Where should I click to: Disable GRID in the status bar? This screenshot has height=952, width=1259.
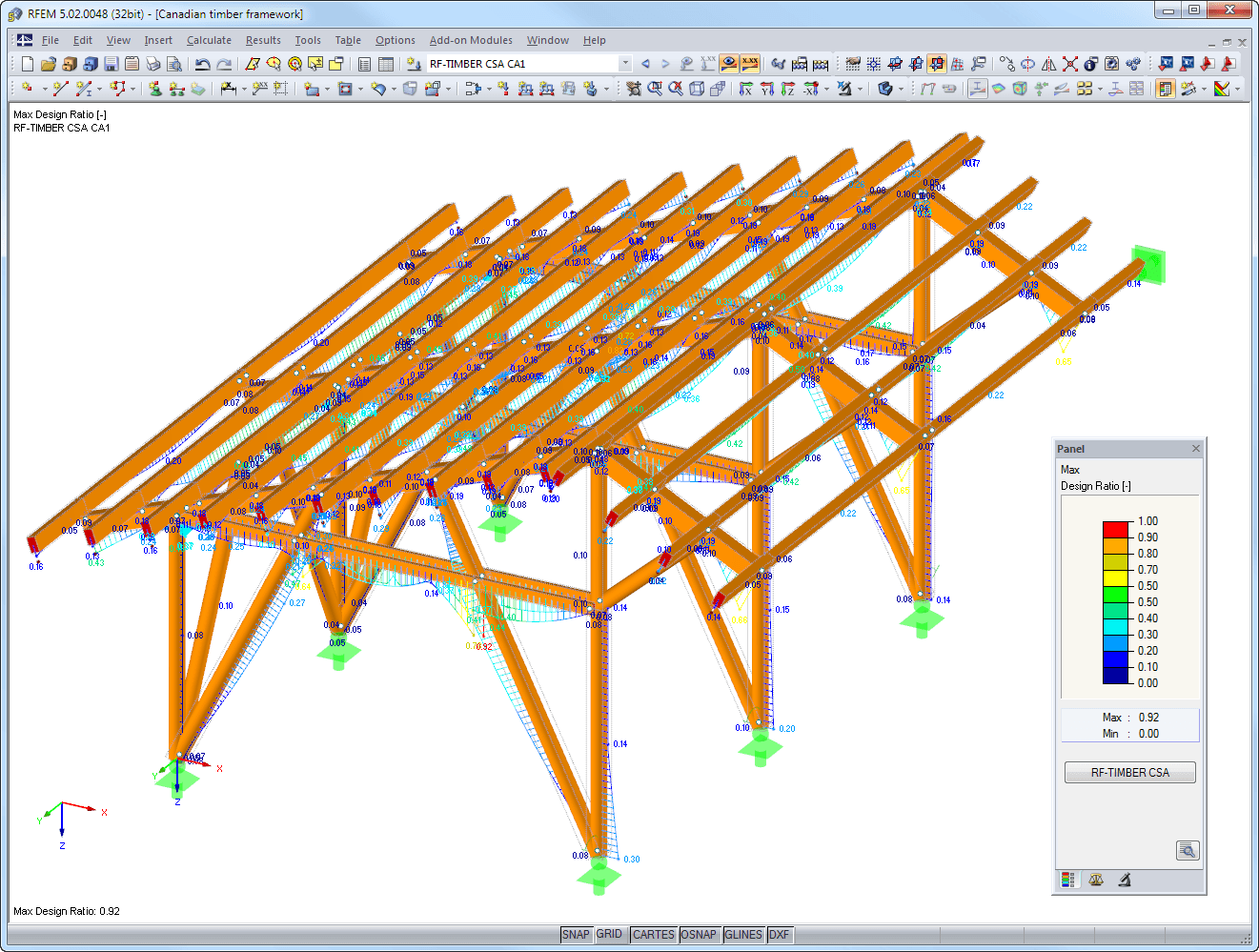(610, 935)
